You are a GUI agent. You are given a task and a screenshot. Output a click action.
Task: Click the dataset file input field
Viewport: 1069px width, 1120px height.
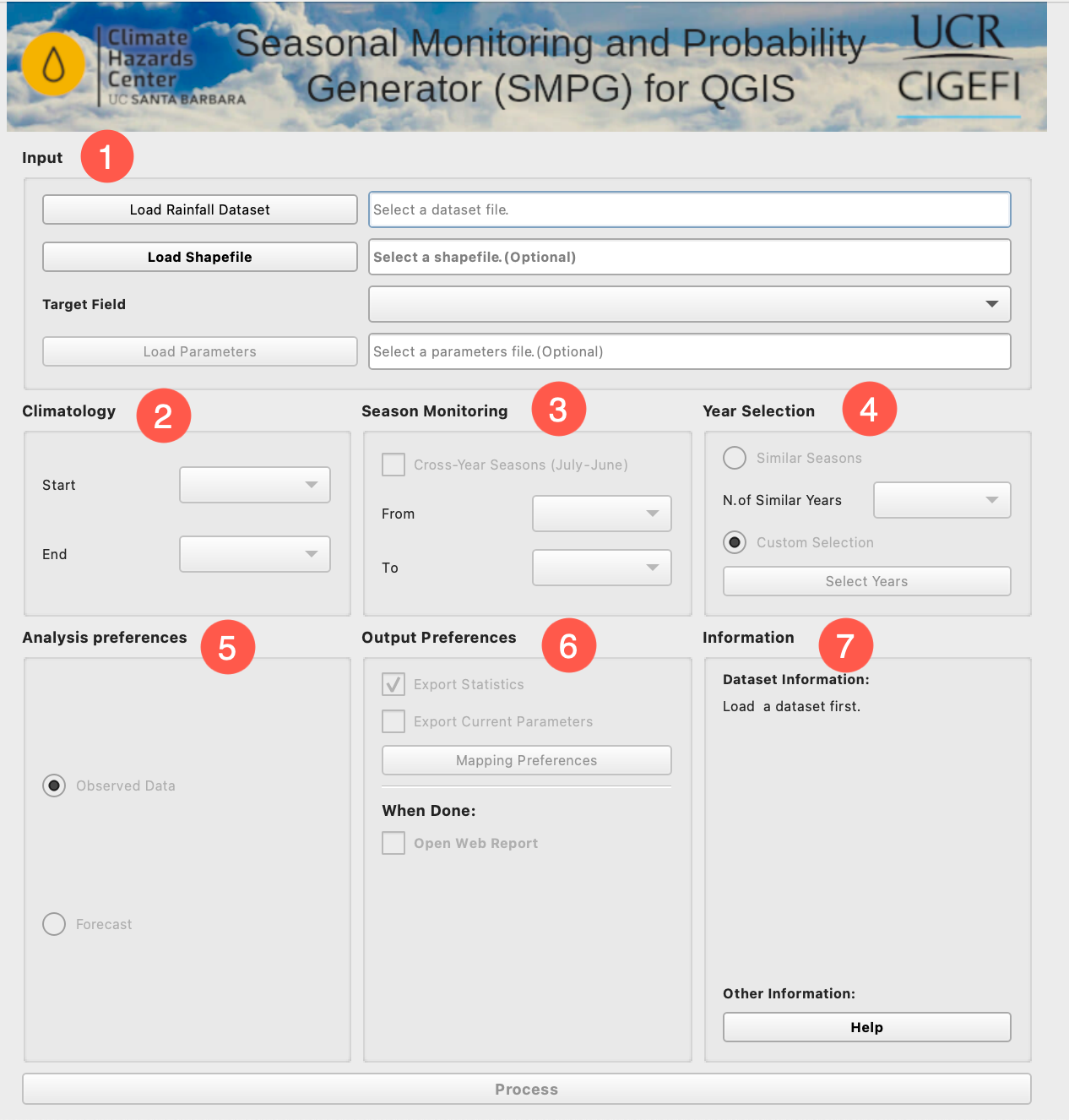pyautogui.click(x=689, y=209)
